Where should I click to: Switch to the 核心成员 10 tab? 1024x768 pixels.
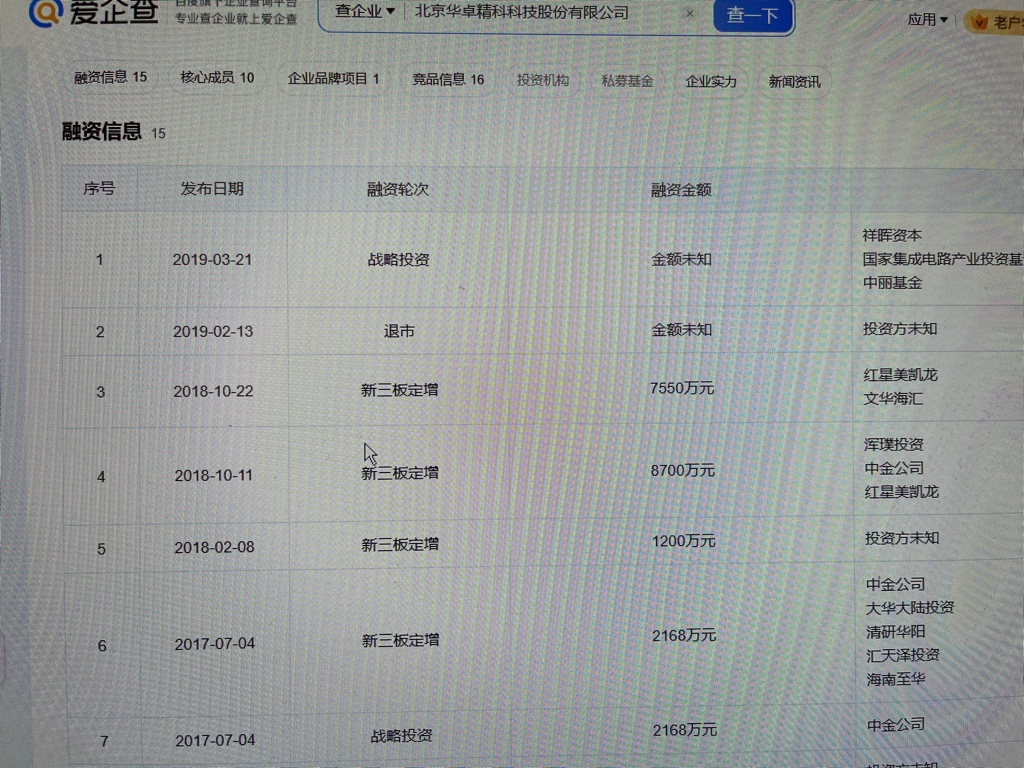(x=217, y=78)
